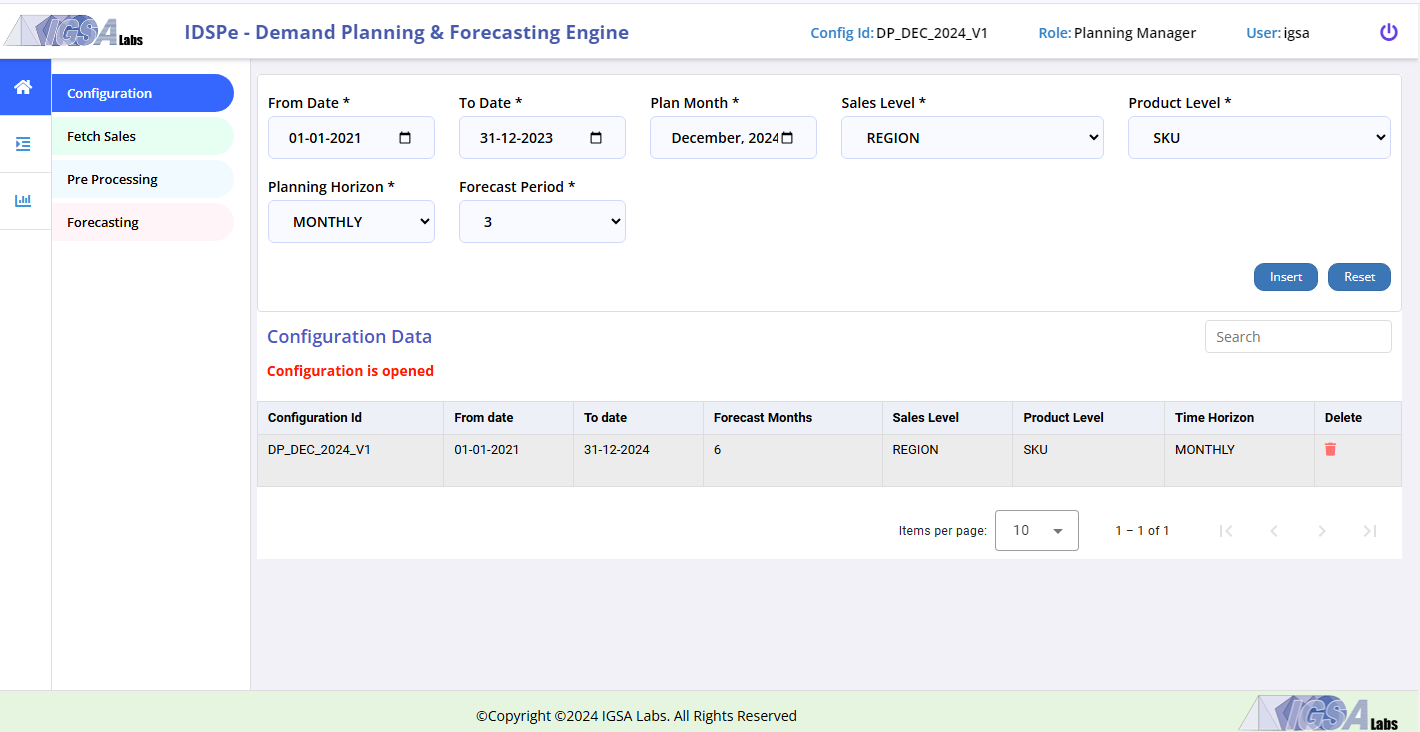Go to previous page of table
This screenshot has width=1420, height=732.
tap(1274, 531)
